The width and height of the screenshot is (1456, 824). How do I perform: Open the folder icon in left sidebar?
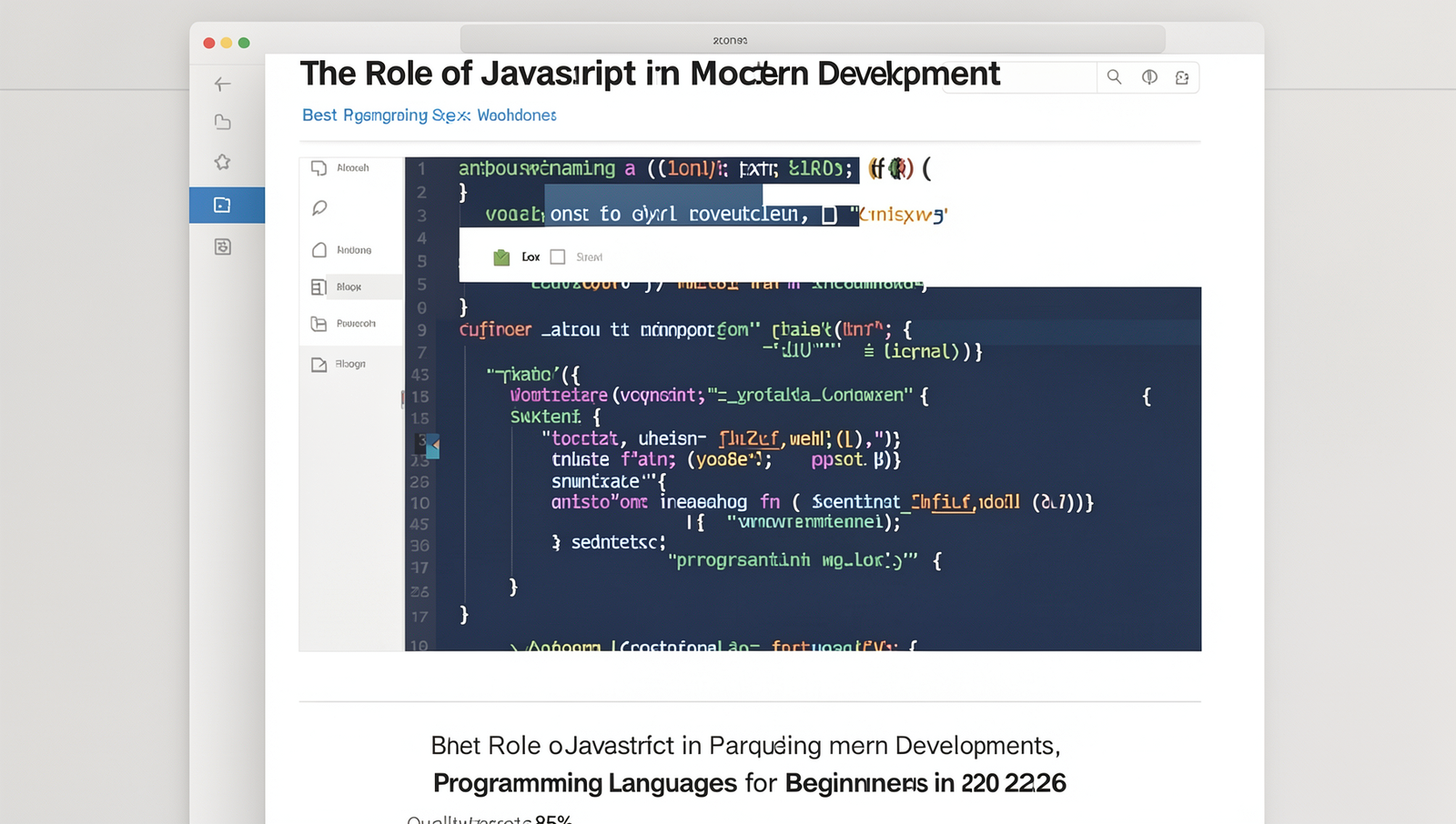point(222,122)
